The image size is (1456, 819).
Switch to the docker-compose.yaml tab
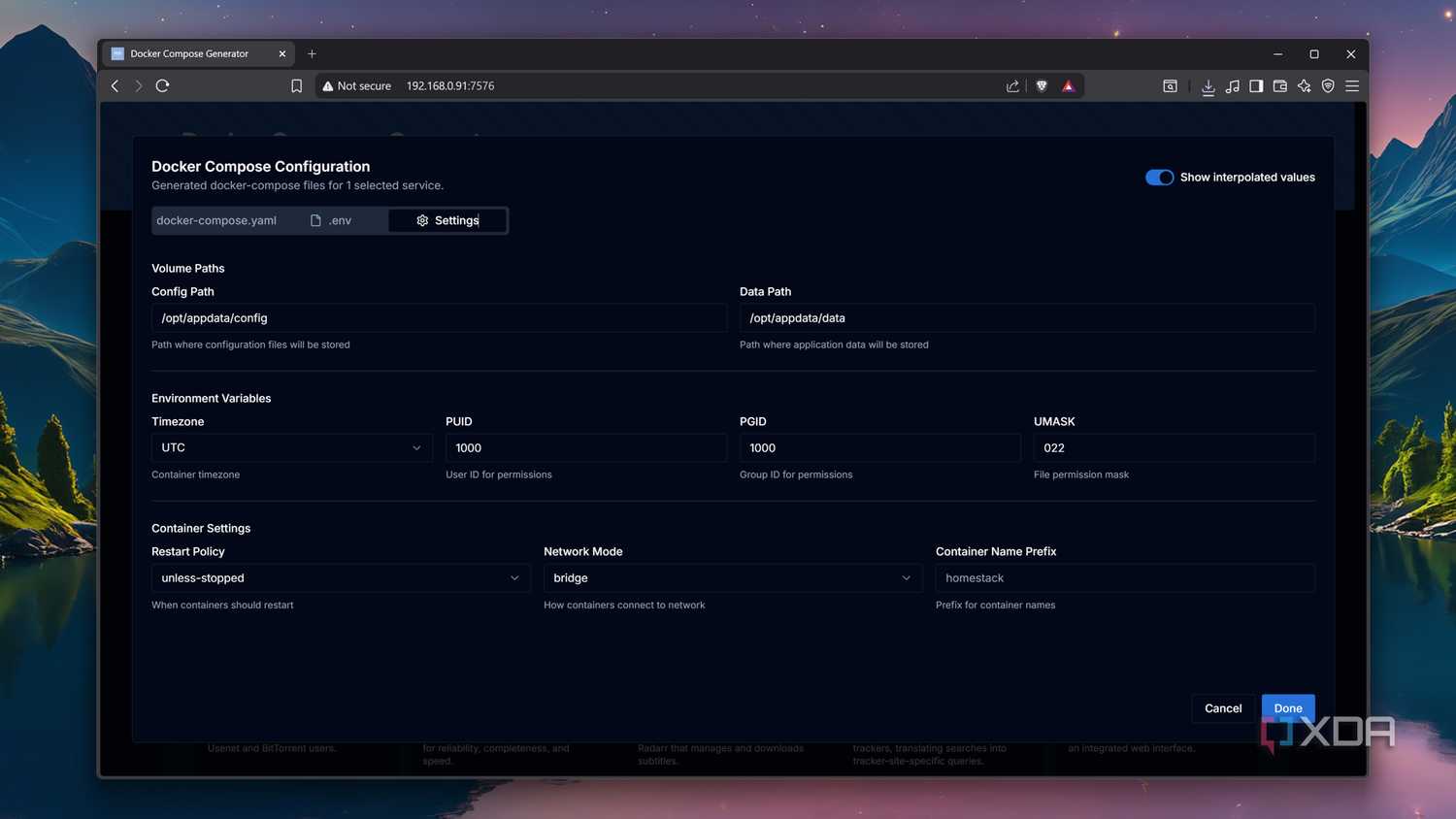coord(216,220)
